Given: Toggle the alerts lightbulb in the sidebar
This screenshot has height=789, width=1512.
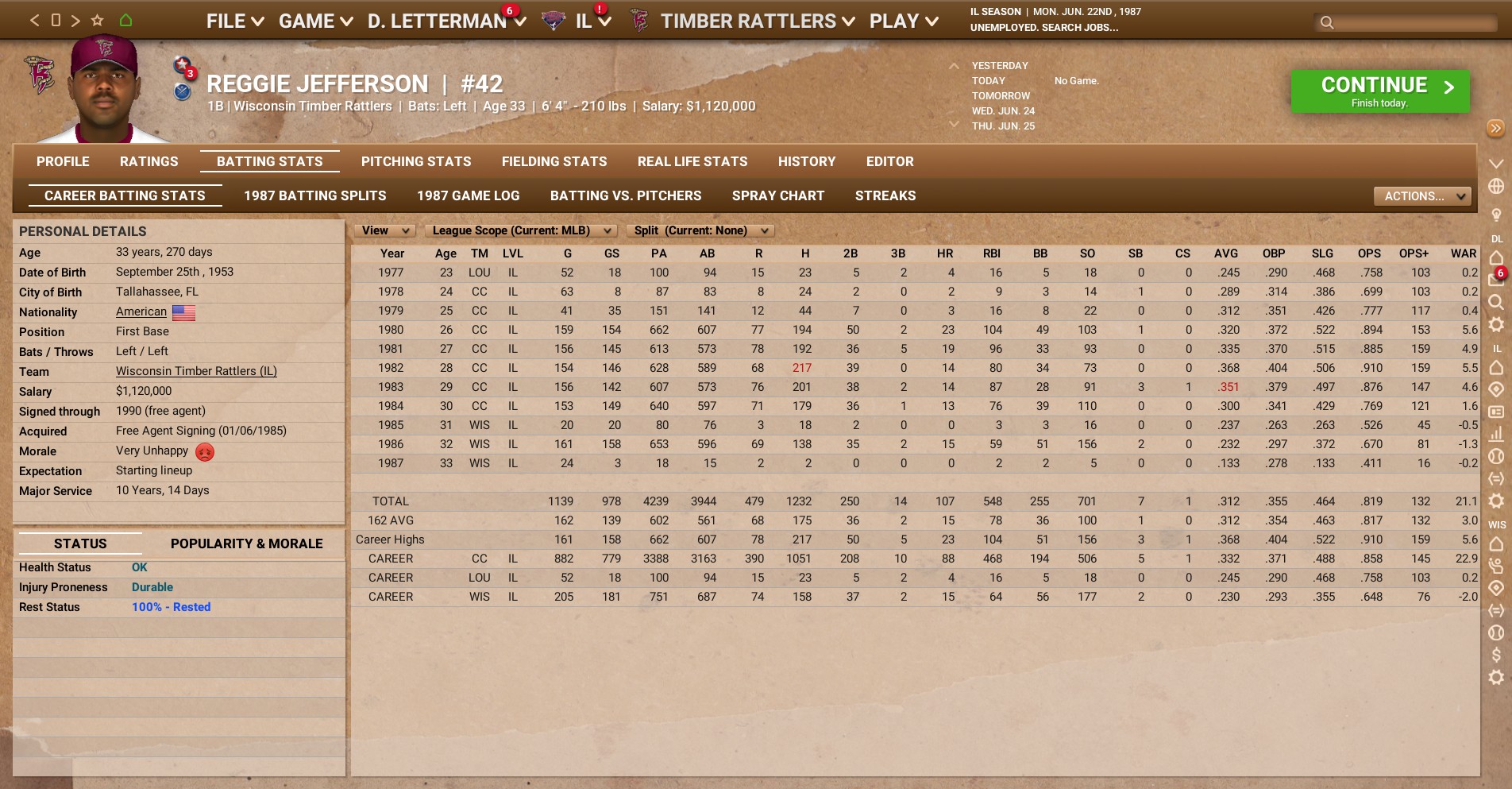Looking at the screenshot, I should pos(1498,213).
